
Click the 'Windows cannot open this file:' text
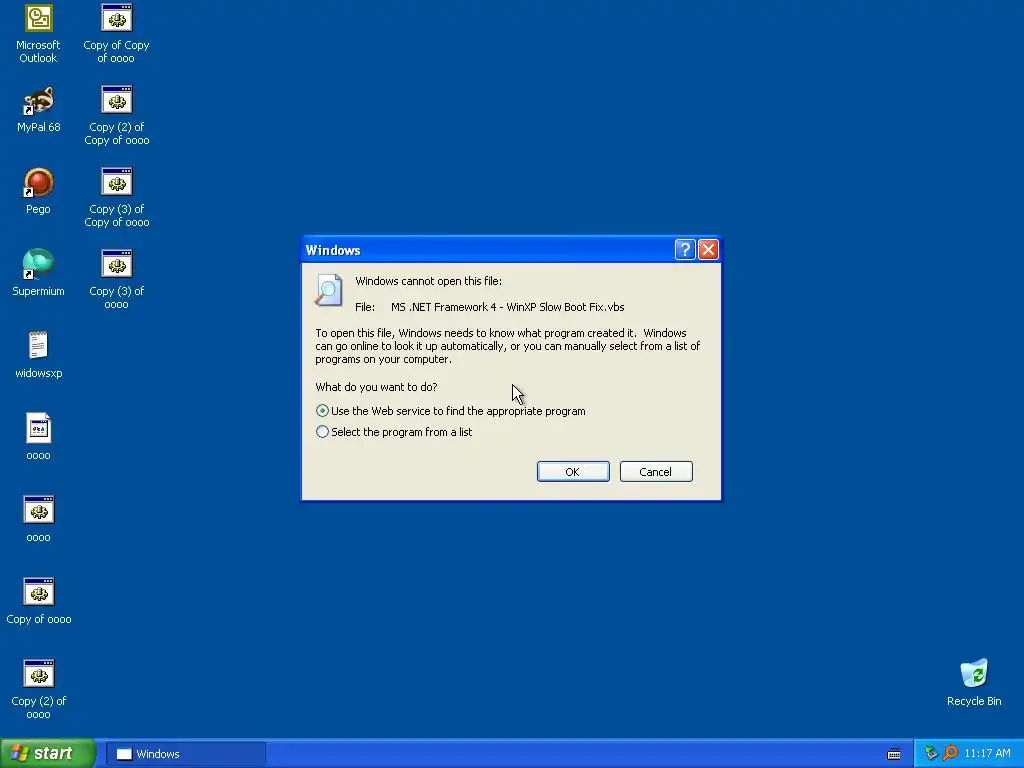(x=428, y=281)
